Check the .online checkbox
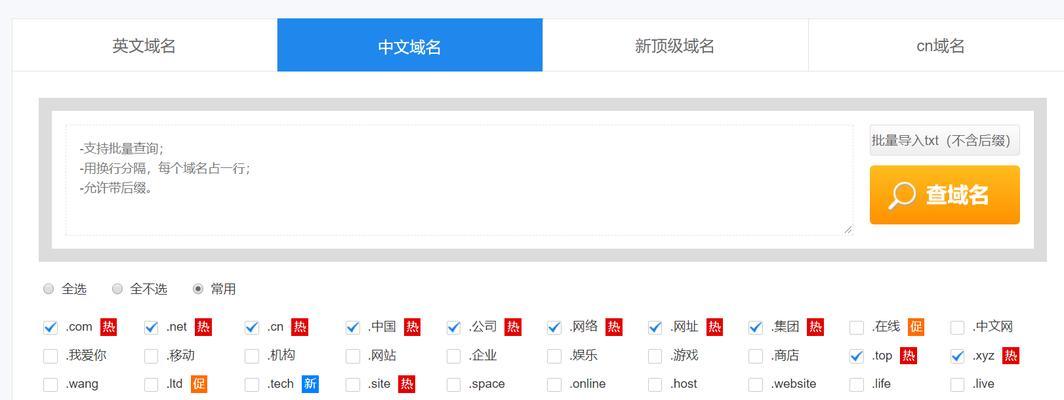This screenshot has height=400, width=1064. point(554,384)
